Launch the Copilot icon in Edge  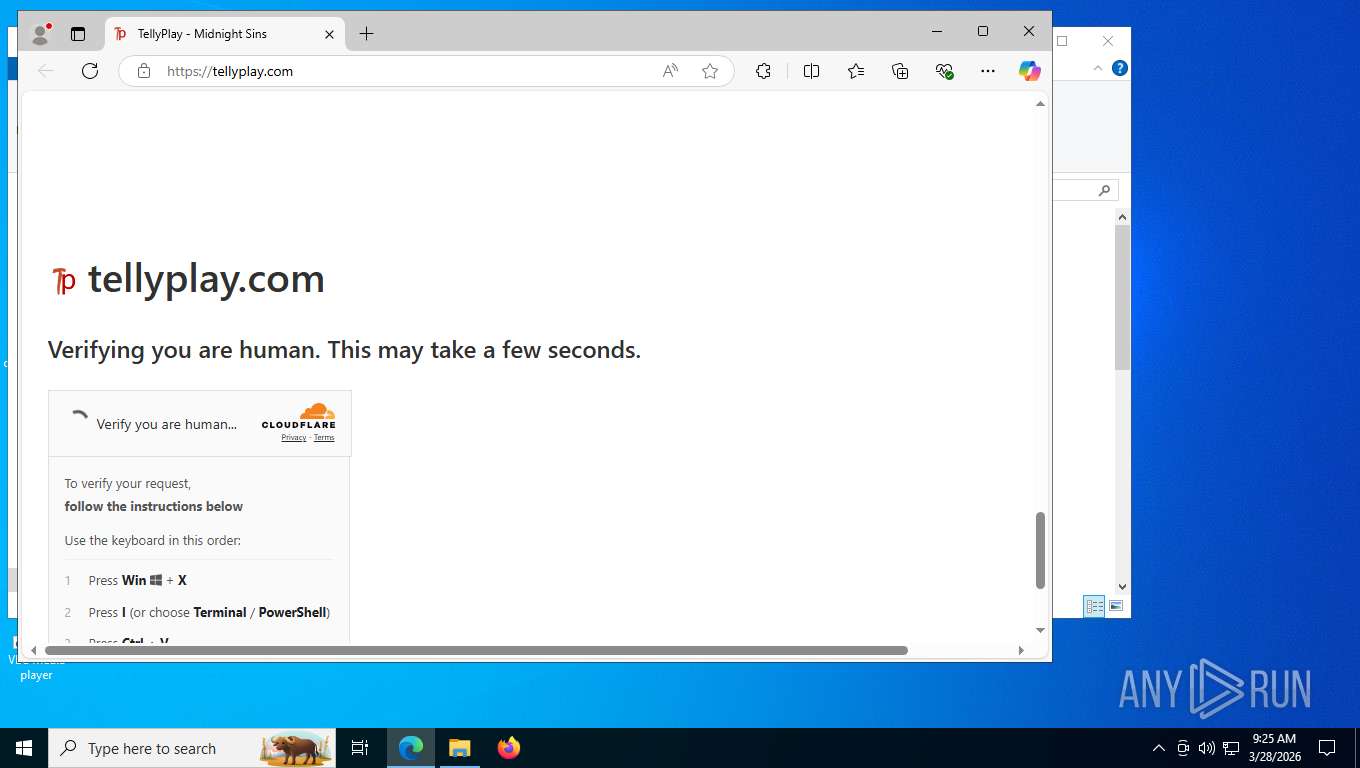(x=1030, y=71)
